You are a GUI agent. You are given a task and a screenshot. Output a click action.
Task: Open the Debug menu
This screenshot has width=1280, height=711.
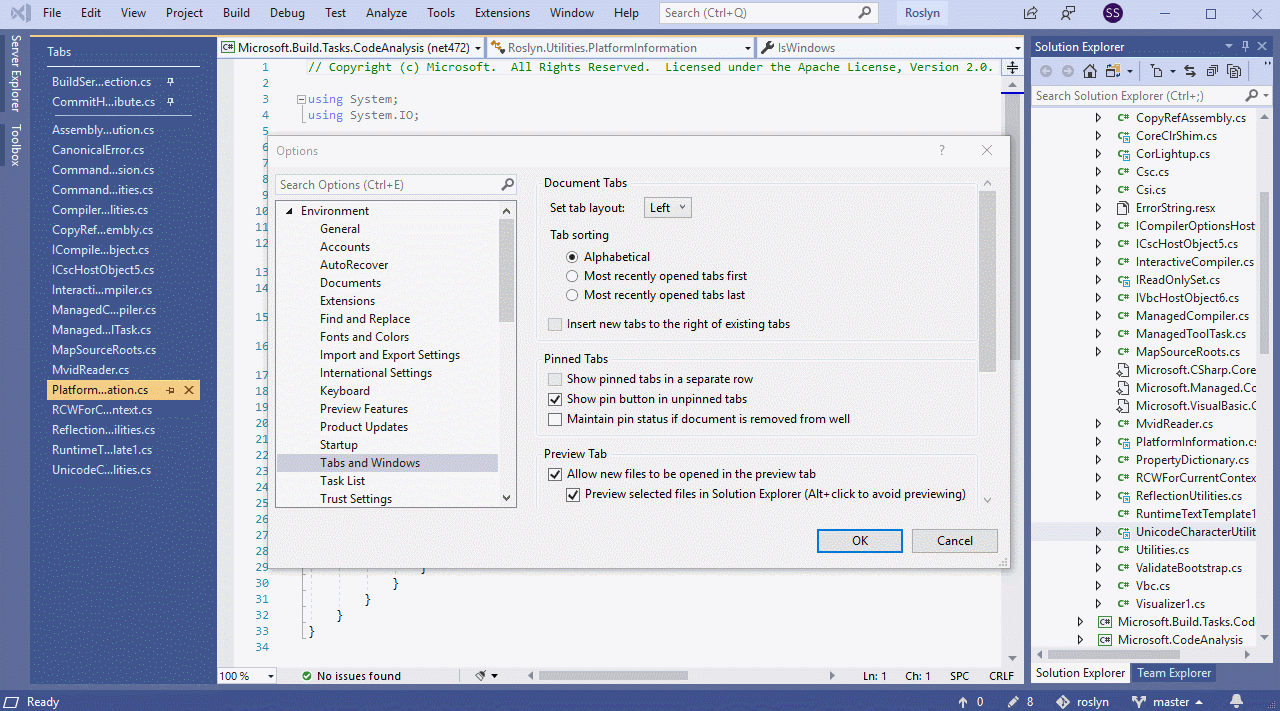coord(287,13)
